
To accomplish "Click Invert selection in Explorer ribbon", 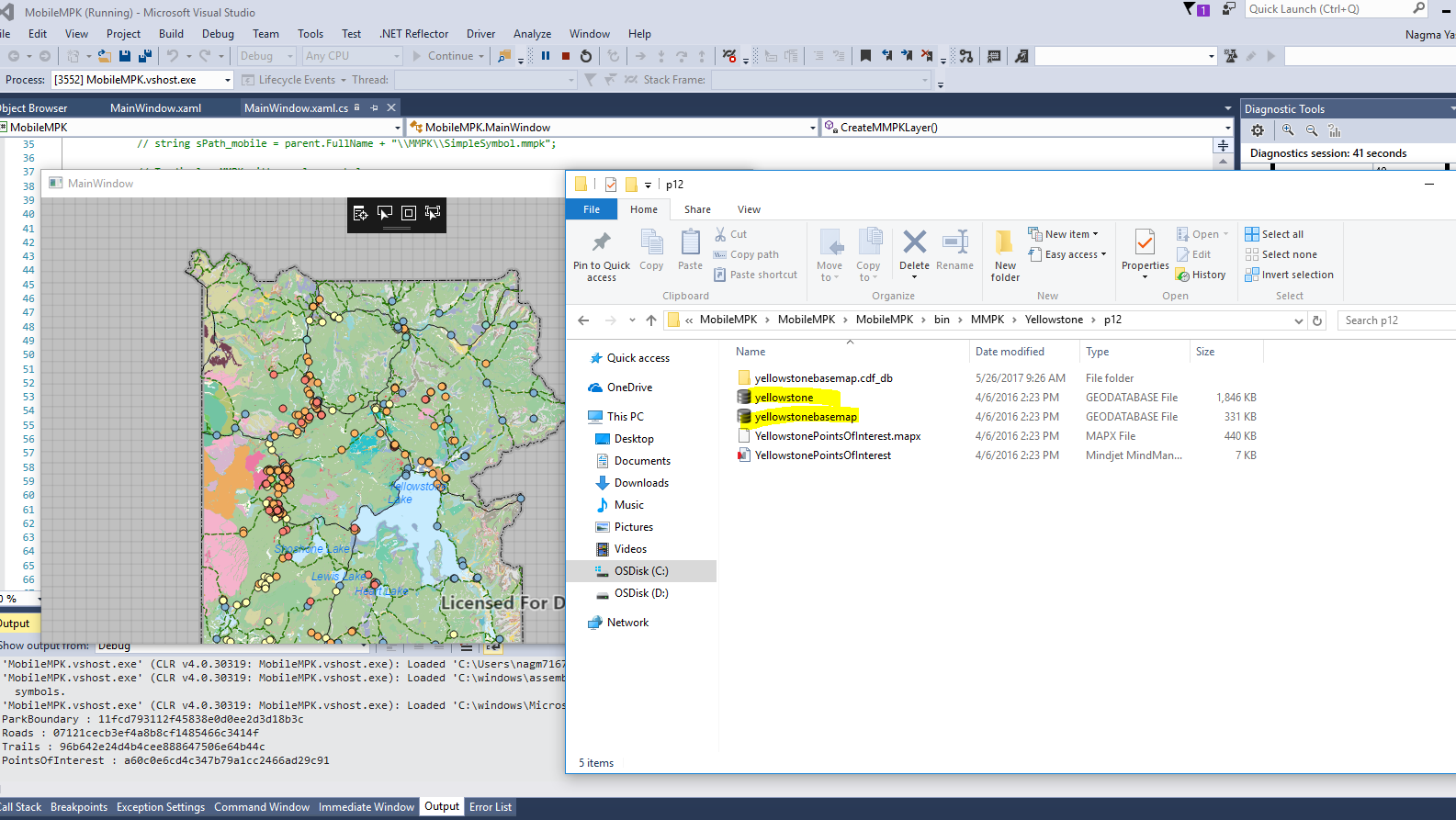I will (1289, 275).
